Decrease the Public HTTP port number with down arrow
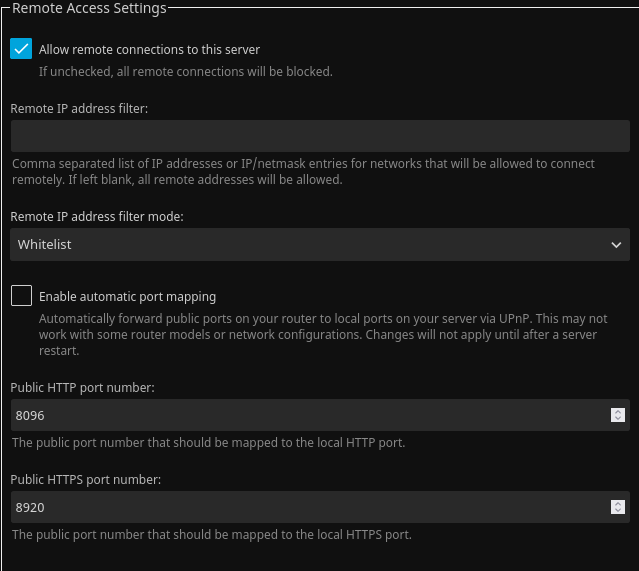639x571 pixels. 618,419
